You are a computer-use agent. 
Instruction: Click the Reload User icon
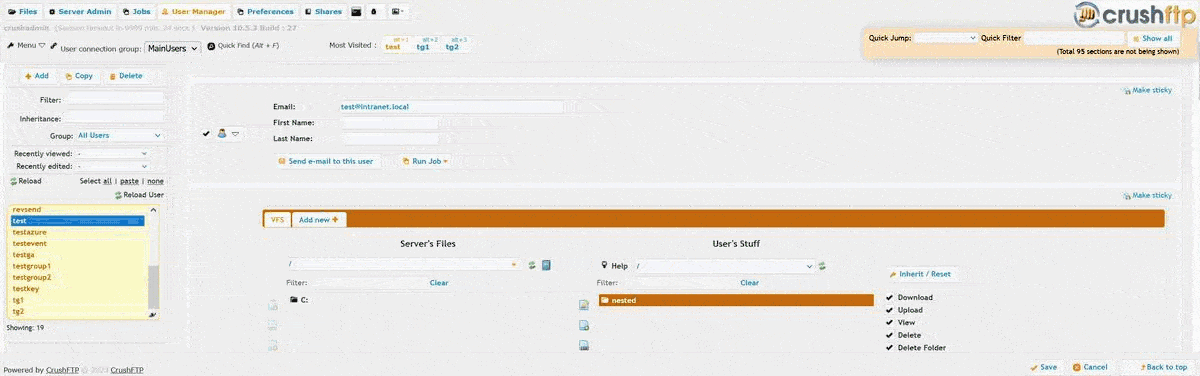(118, 195)
